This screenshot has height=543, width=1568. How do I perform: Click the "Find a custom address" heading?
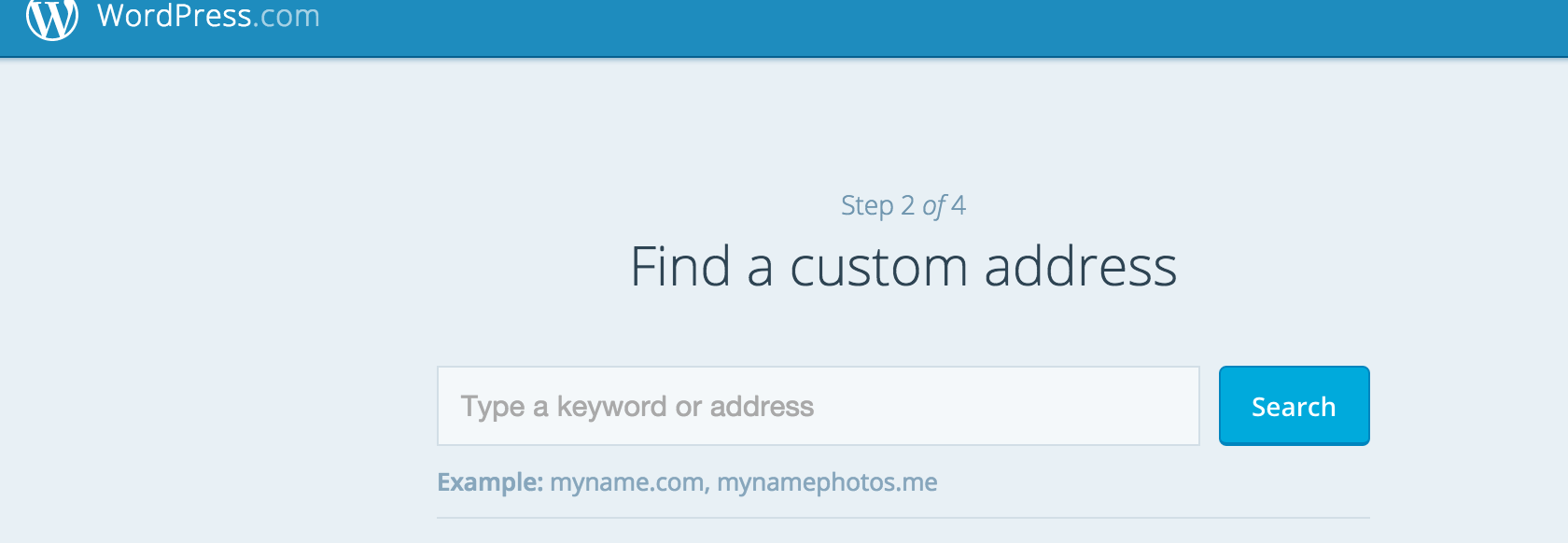pyautogui.click(x=903, y=267)
